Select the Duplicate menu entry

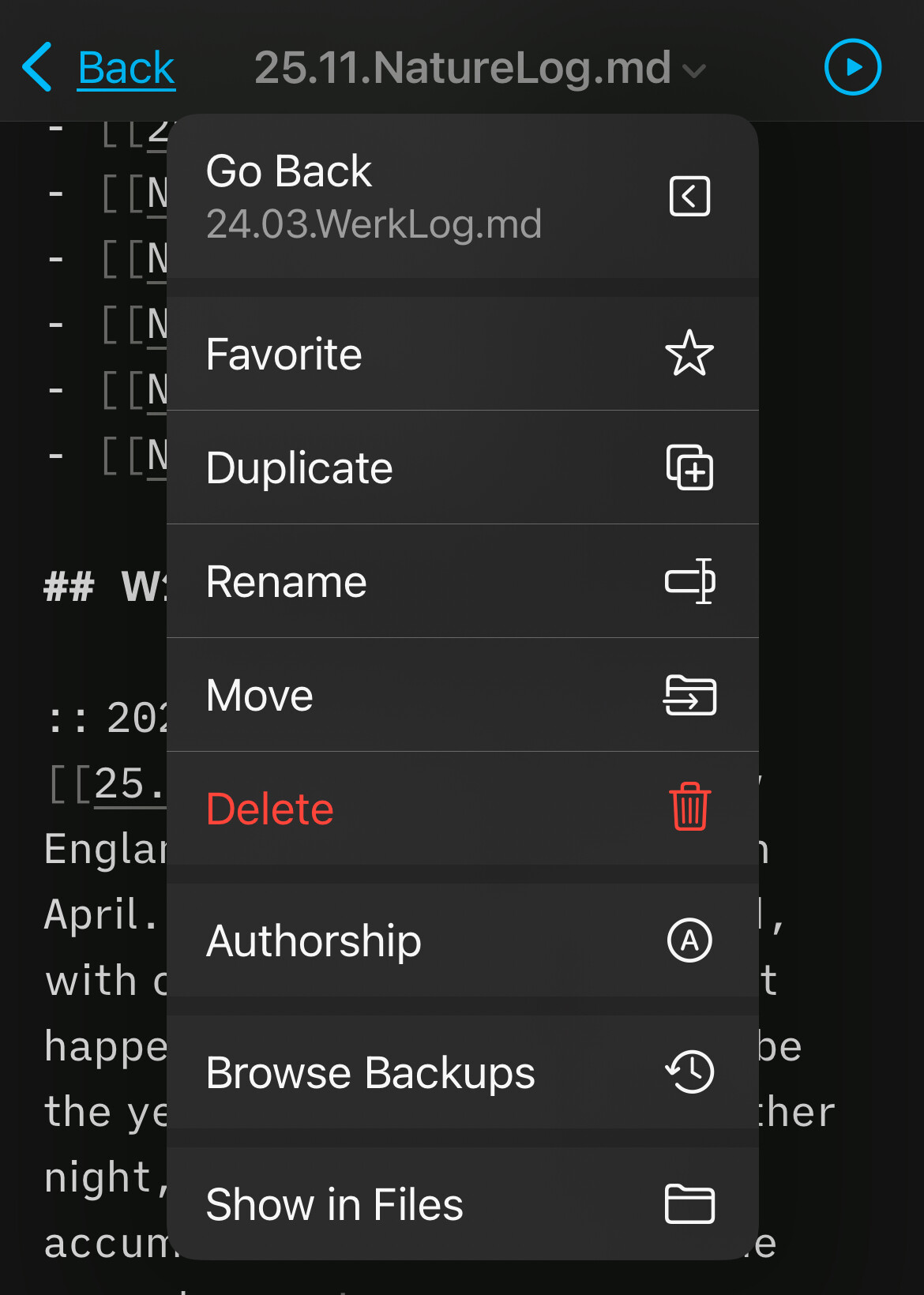(300, 467)
